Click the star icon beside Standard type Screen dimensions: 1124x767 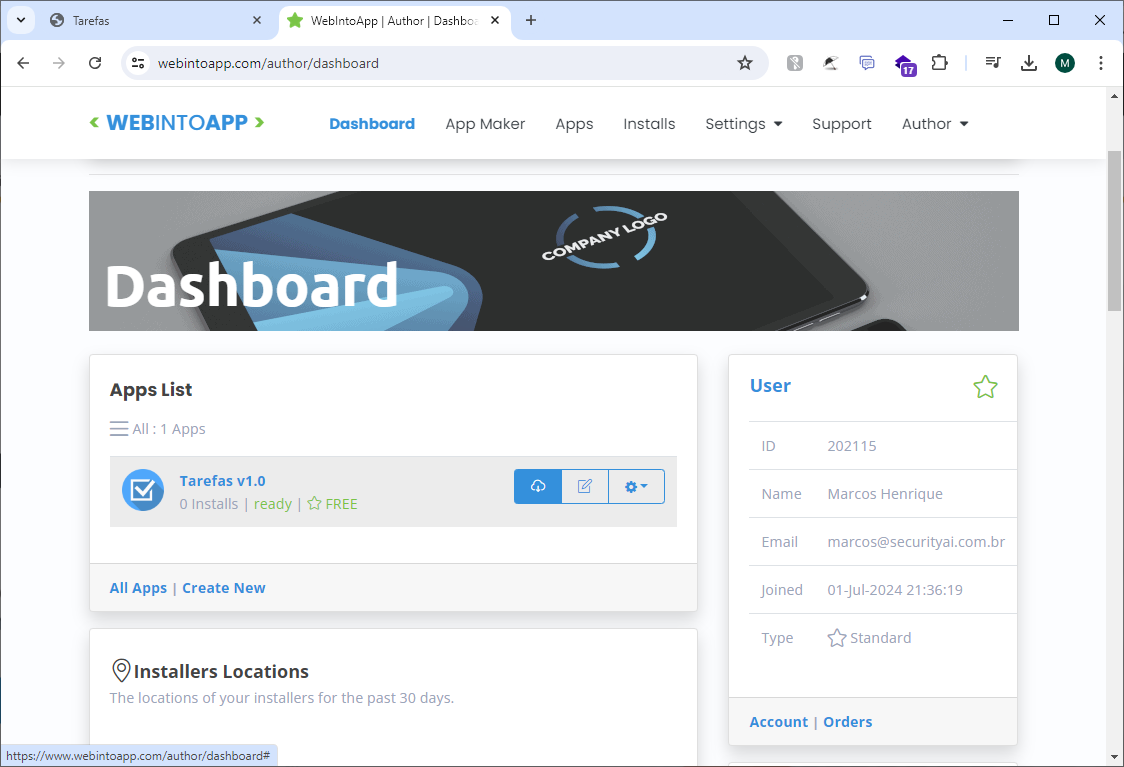[837, 638]
